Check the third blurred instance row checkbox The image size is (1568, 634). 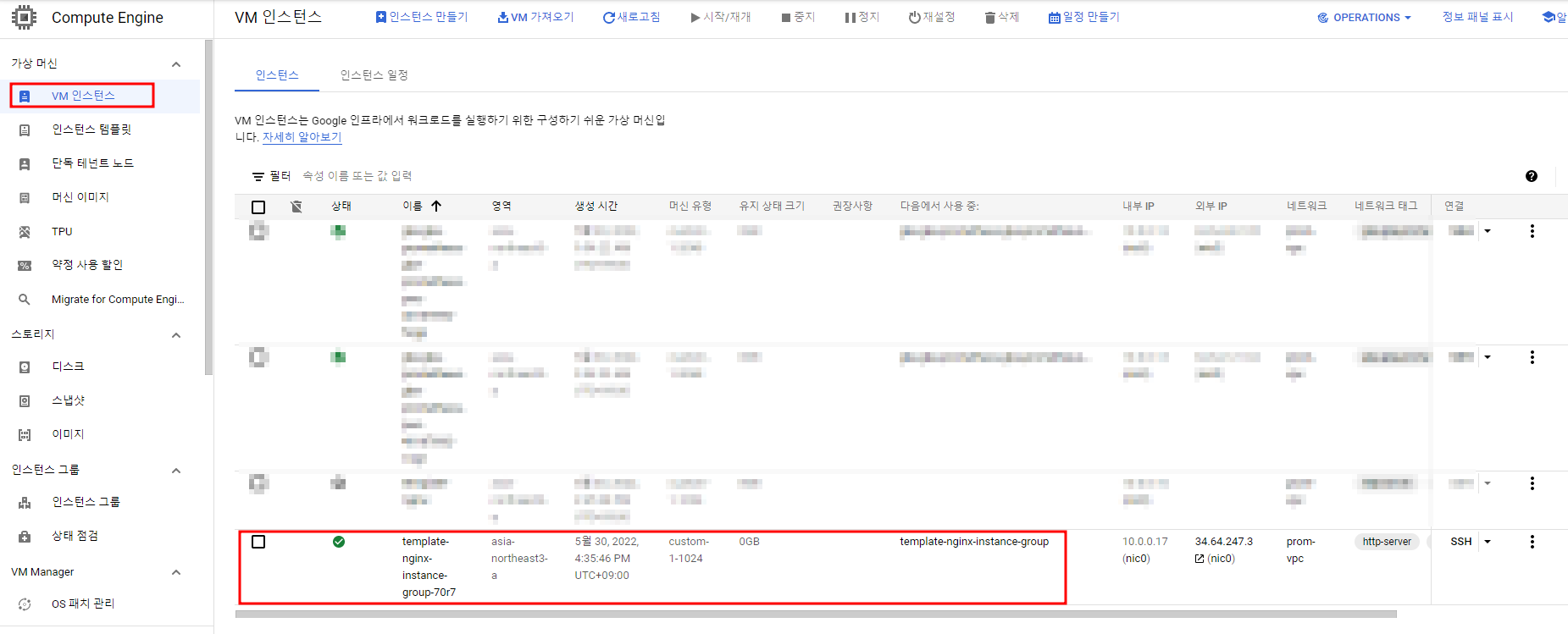point(258,483)
